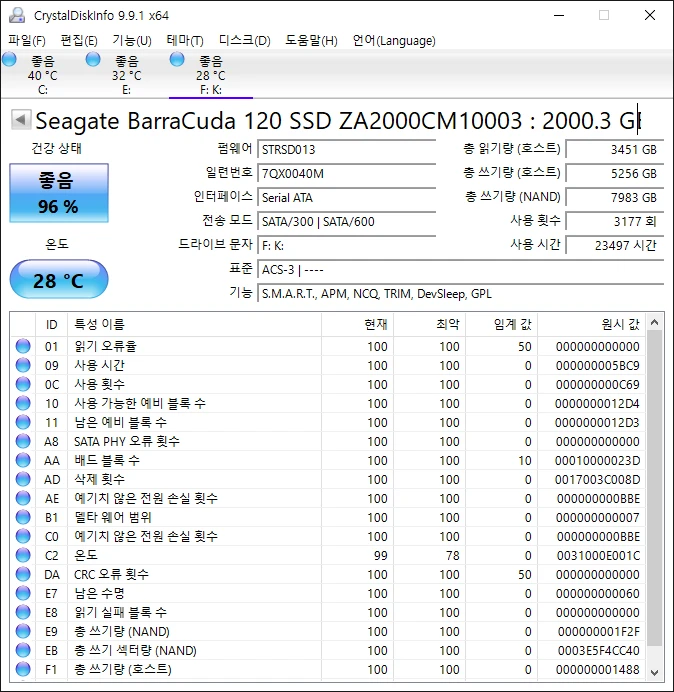Click threshold value 10 in 배드 블록 수 row
This screenshot has height=692, width=674.
525,461
